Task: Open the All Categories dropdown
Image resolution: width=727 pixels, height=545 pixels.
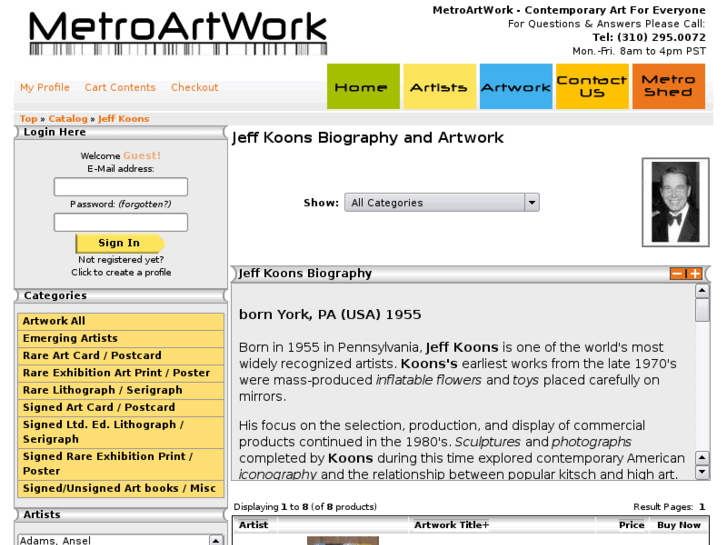Action: point(442,203)
